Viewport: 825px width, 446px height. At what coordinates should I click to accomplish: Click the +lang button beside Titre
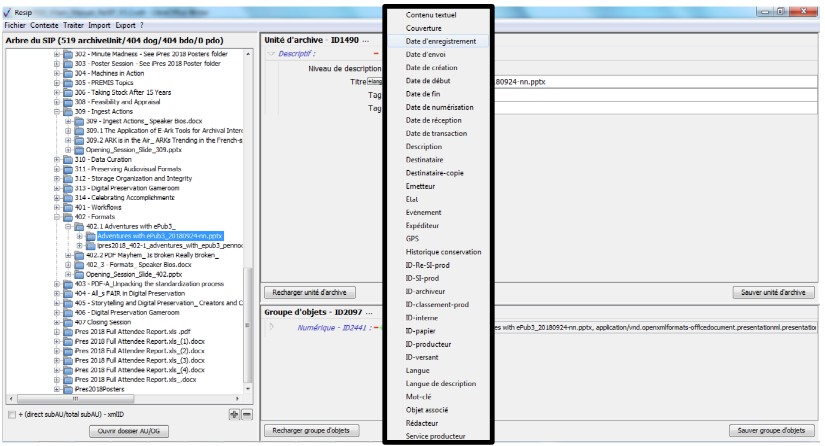pyautogui.click(x=376, y=81)
